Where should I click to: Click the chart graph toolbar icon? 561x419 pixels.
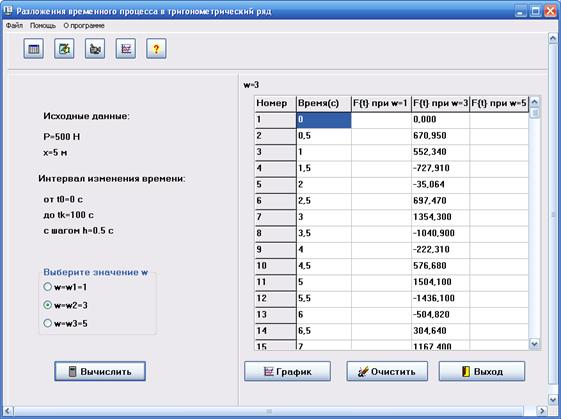point(126,49)
